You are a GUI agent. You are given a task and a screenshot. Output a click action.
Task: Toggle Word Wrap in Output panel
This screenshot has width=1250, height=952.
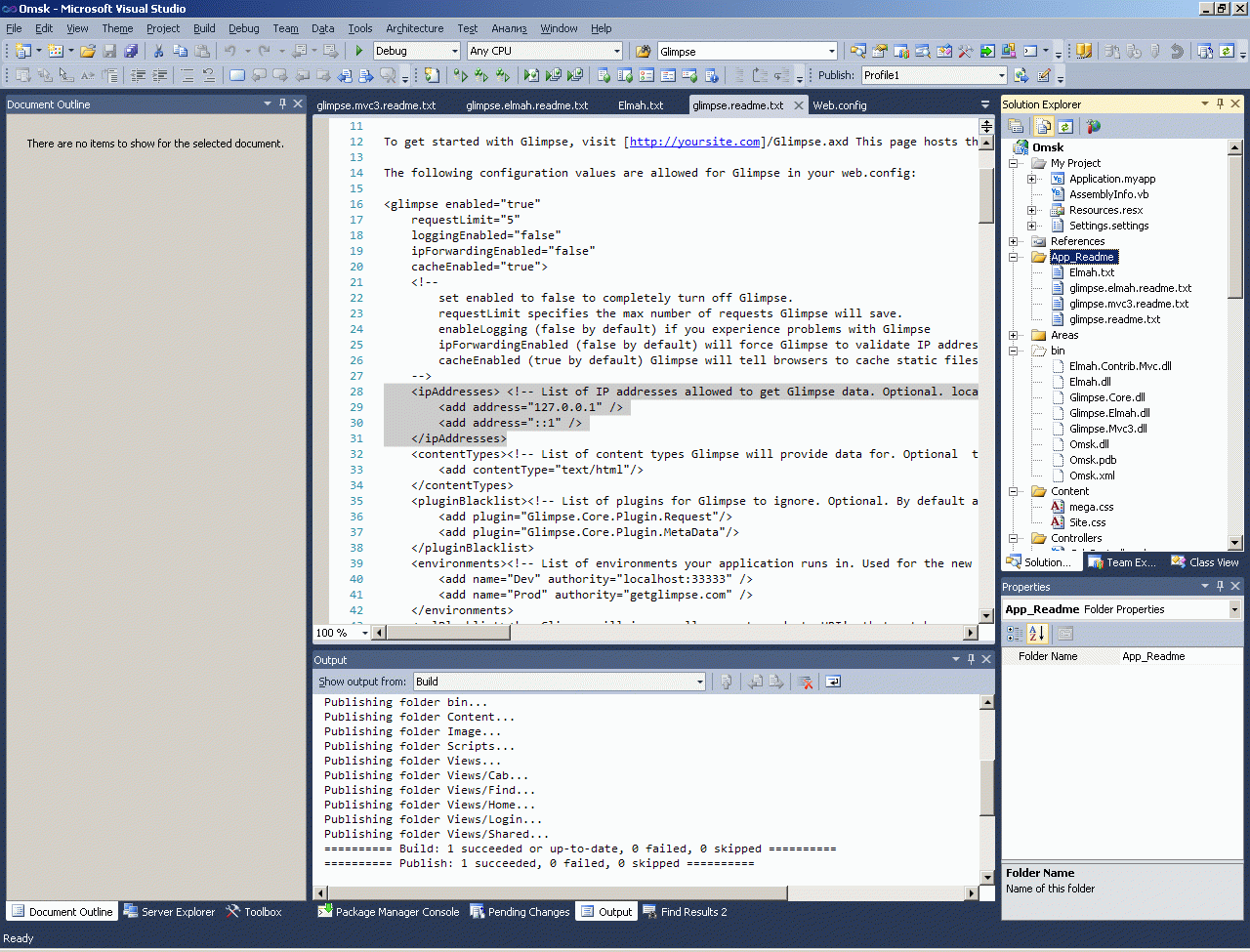tap(833, 682)
